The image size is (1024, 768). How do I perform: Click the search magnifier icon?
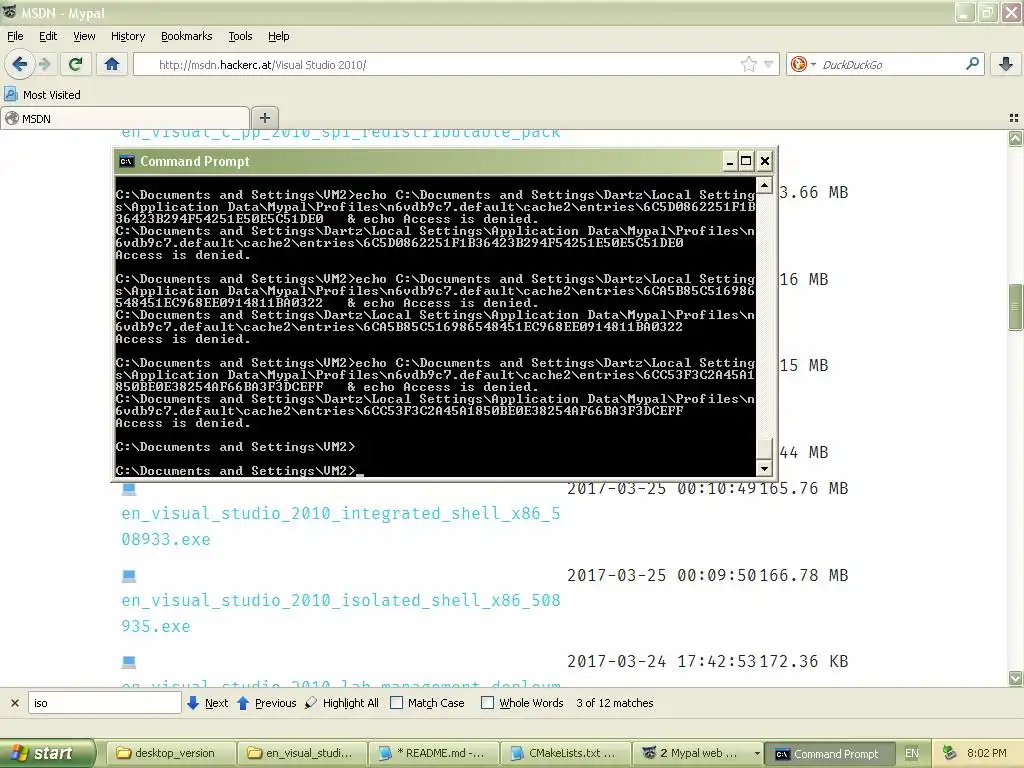tap(972, 64)
